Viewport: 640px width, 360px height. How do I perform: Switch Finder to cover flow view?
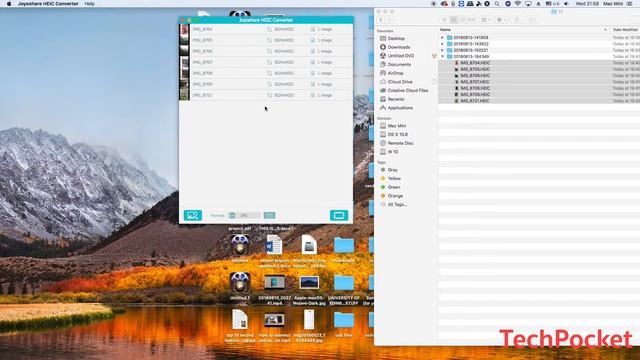[471, 20]
